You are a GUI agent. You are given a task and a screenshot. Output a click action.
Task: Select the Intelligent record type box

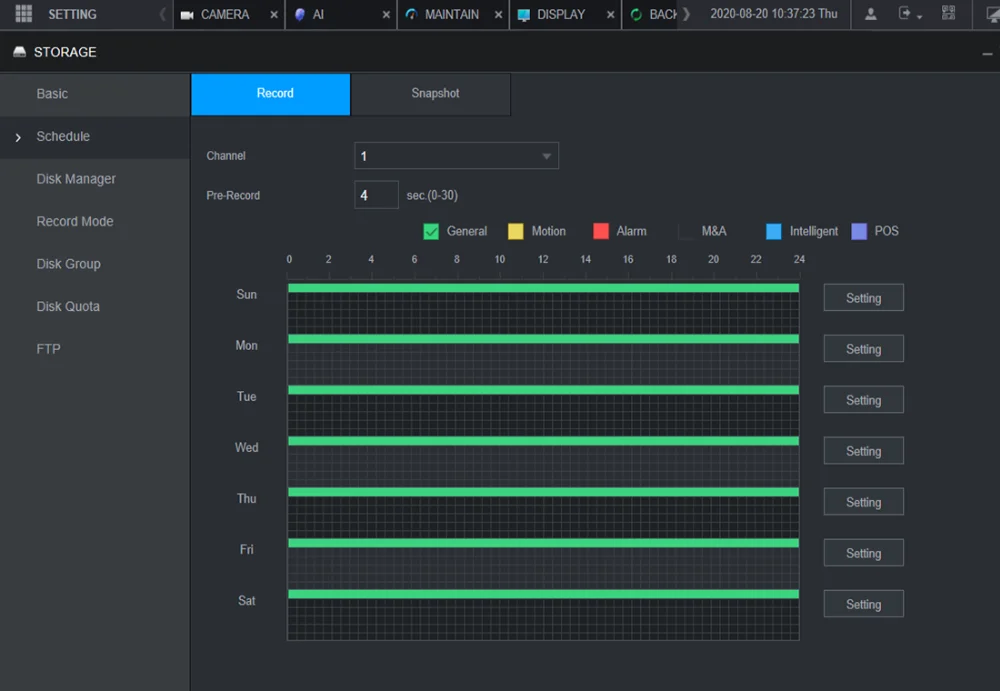coord(774,232)
